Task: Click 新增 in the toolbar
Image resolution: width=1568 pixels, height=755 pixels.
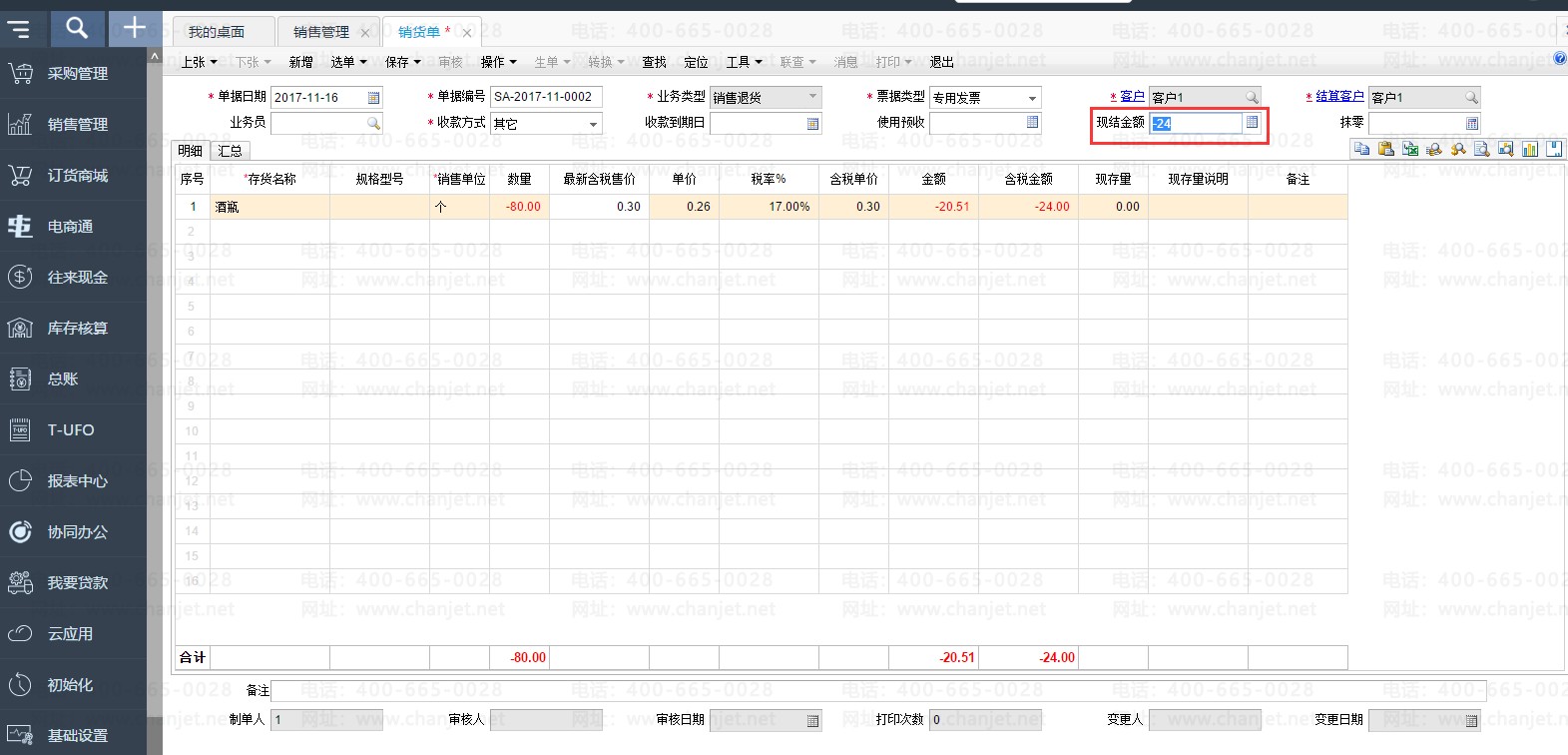Action: 301,62
